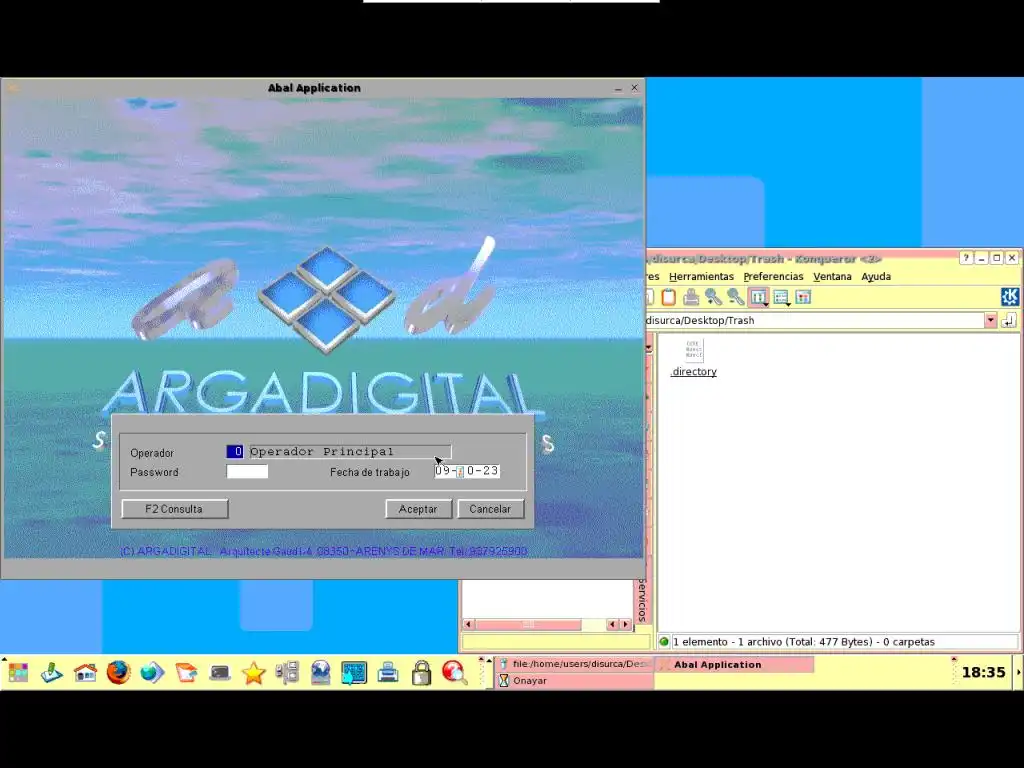Screen dimensions: 1024x768
Task: Click the Operador Principal name field
Action: coord(350,451)
